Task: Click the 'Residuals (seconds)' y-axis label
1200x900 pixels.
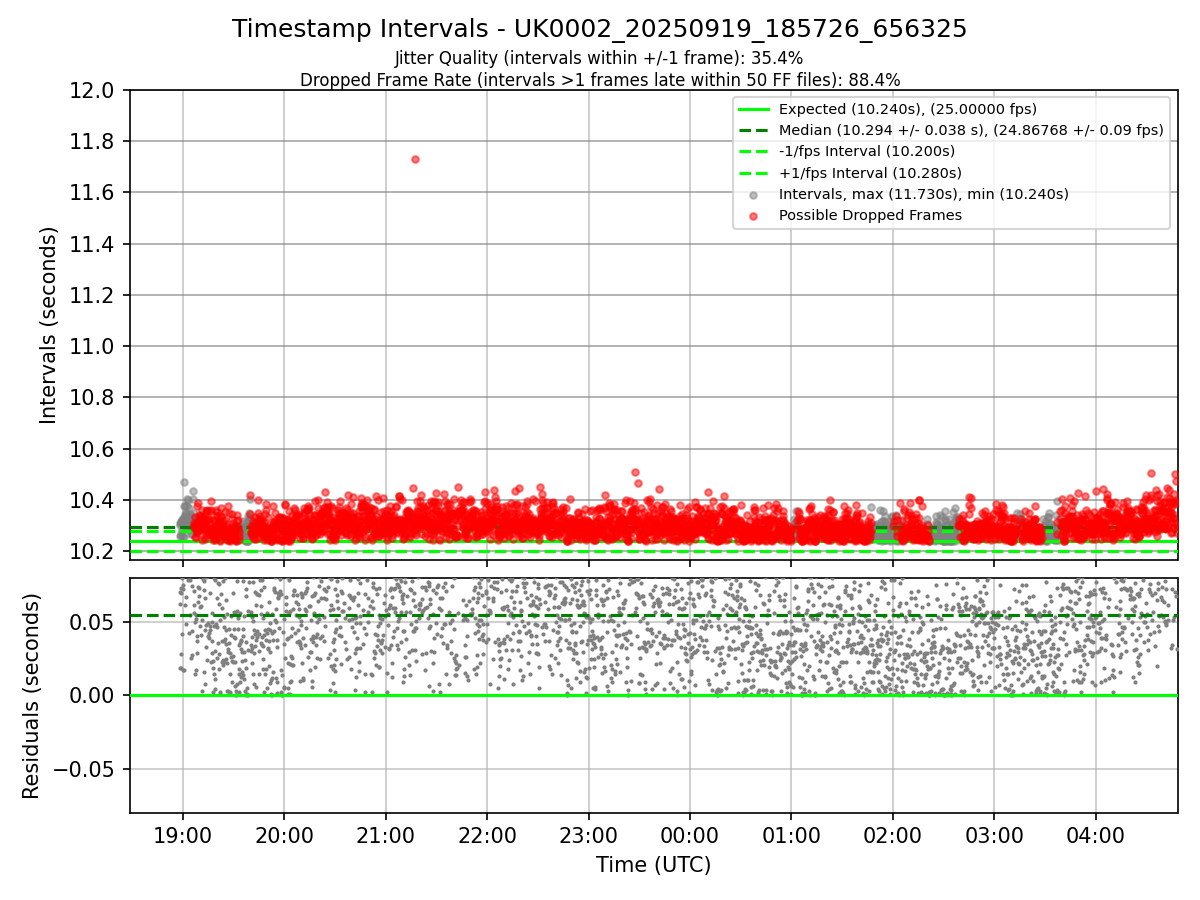Action: point(32,696)
